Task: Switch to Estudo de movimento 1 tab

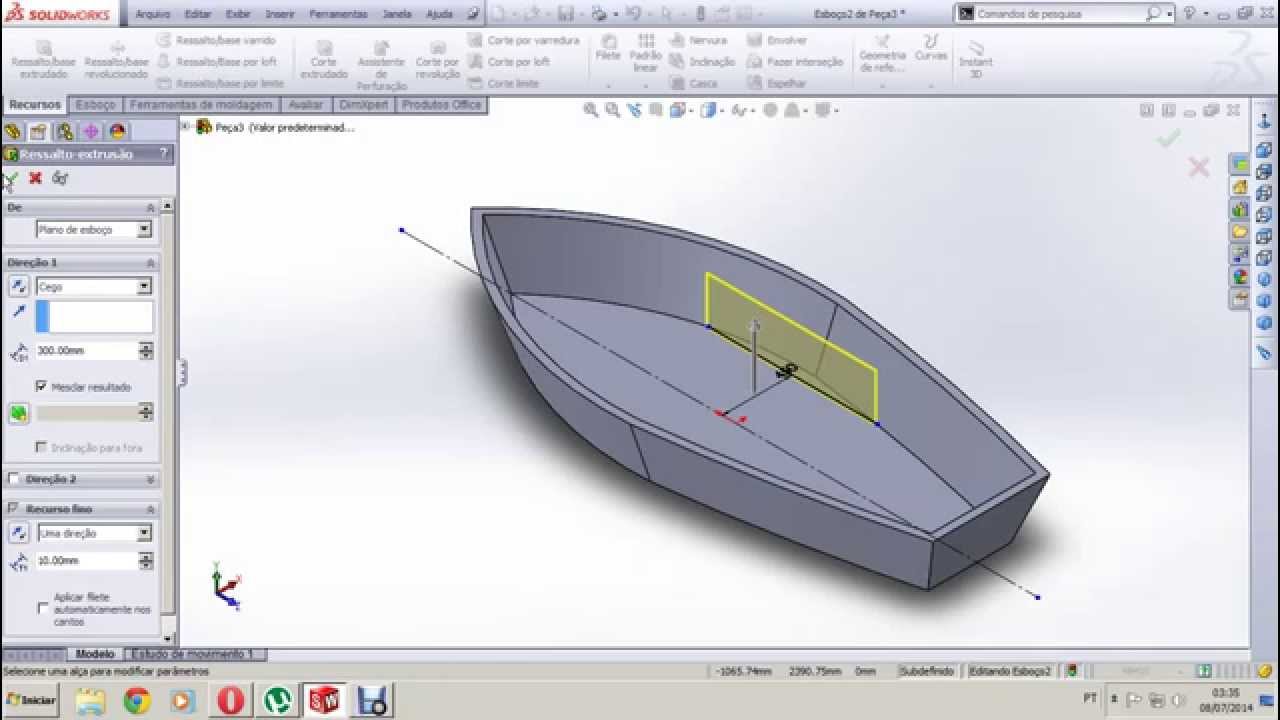Action: (x=193, y=654)
